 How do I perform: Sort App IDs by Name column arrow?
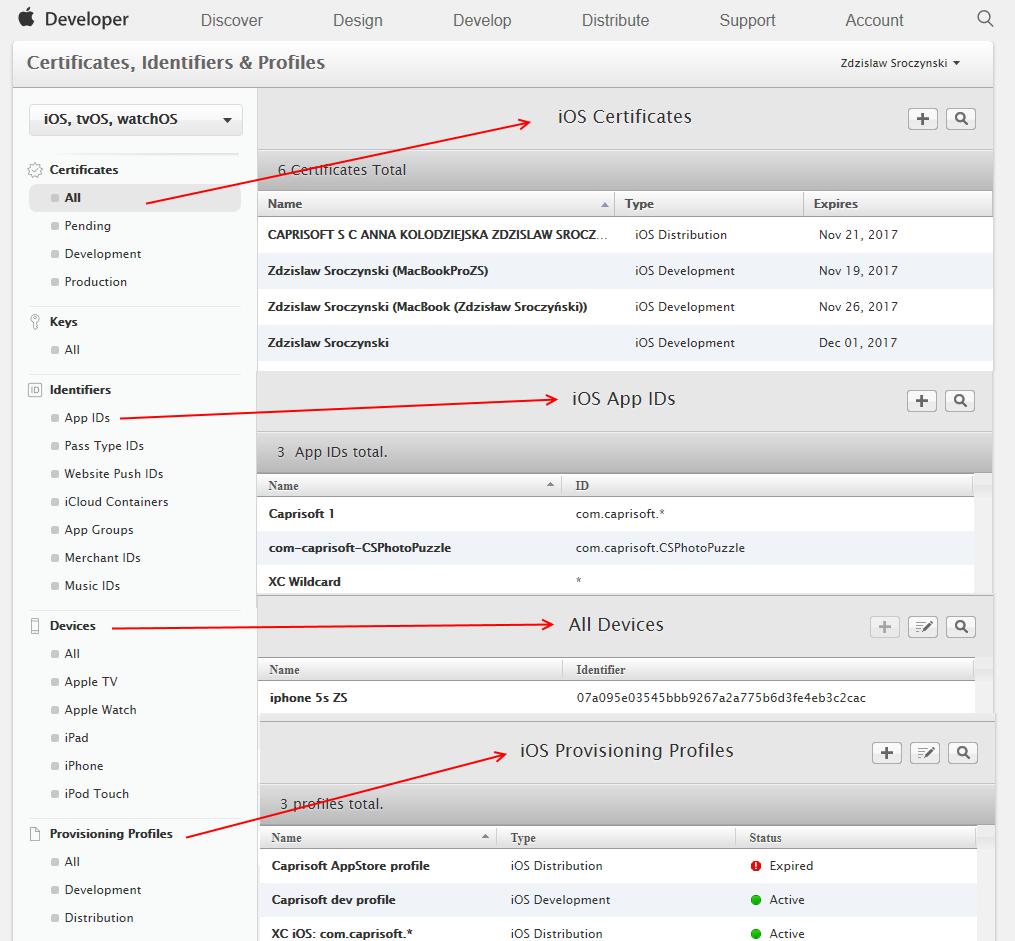point(550,485)
